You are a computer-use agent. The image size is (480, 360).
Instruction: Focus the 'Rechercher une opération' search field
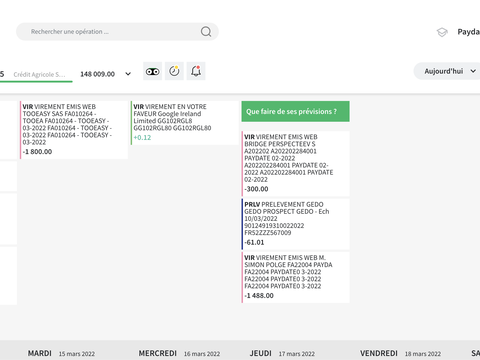[x=117, y=32]
